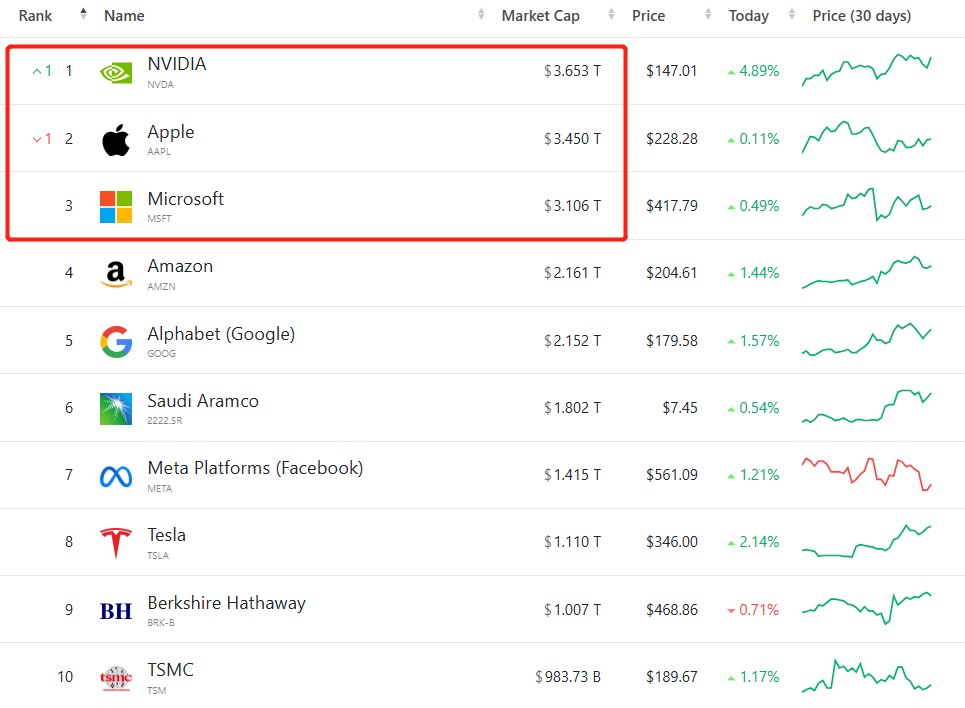Sort by Today percentage change column
This screenshot has width=965, height=708.
[x=749, y=16]
